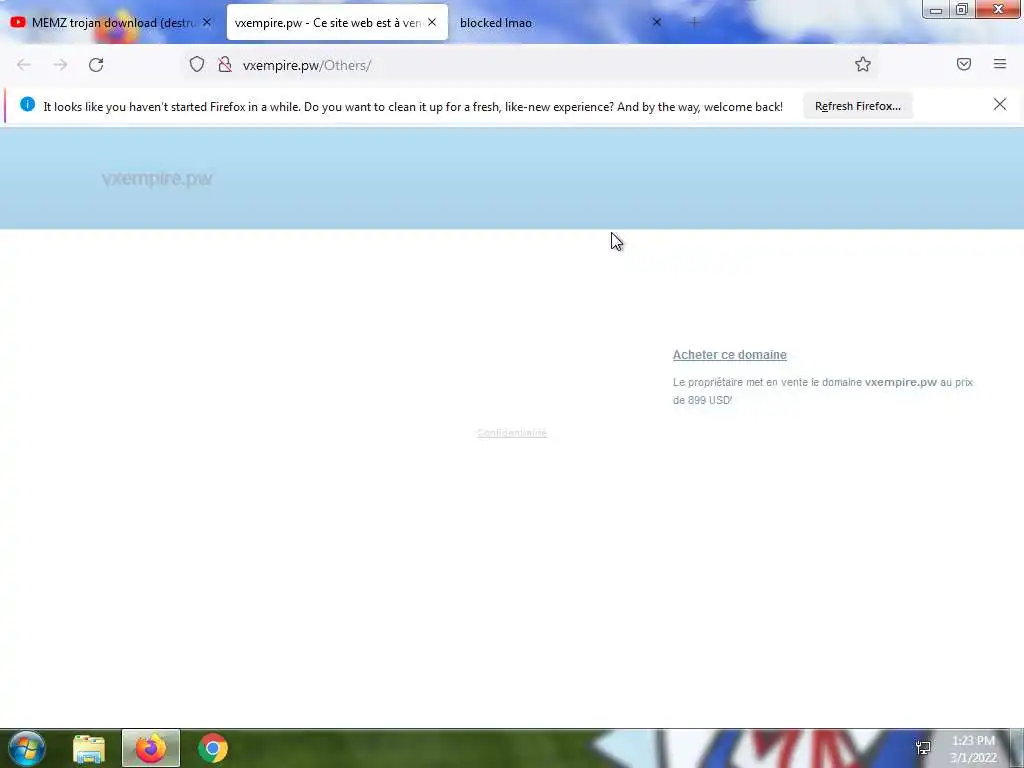Launch Chrome from the taskbar
The width and height of the screenshot is (1024, 768).
click(x=213, y=748)
